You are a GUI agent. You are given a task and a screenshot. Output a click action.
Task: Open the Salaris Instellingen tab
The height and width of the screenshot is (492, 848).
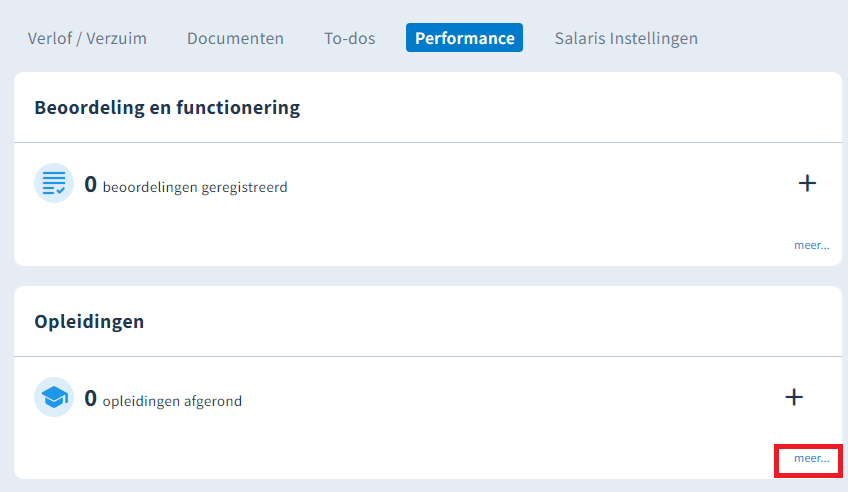tap(626, 38)
